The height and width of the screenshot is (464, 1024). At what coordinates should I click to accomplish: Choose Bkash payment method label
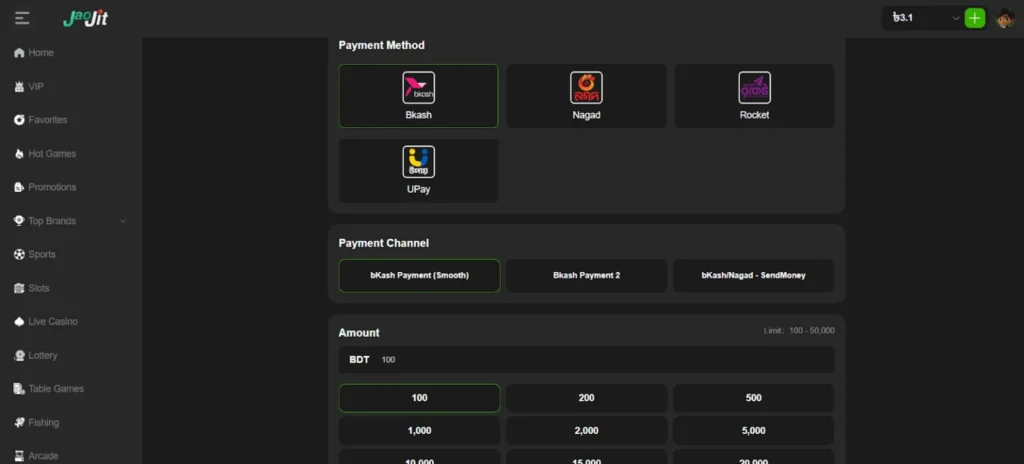click(419, 115)
